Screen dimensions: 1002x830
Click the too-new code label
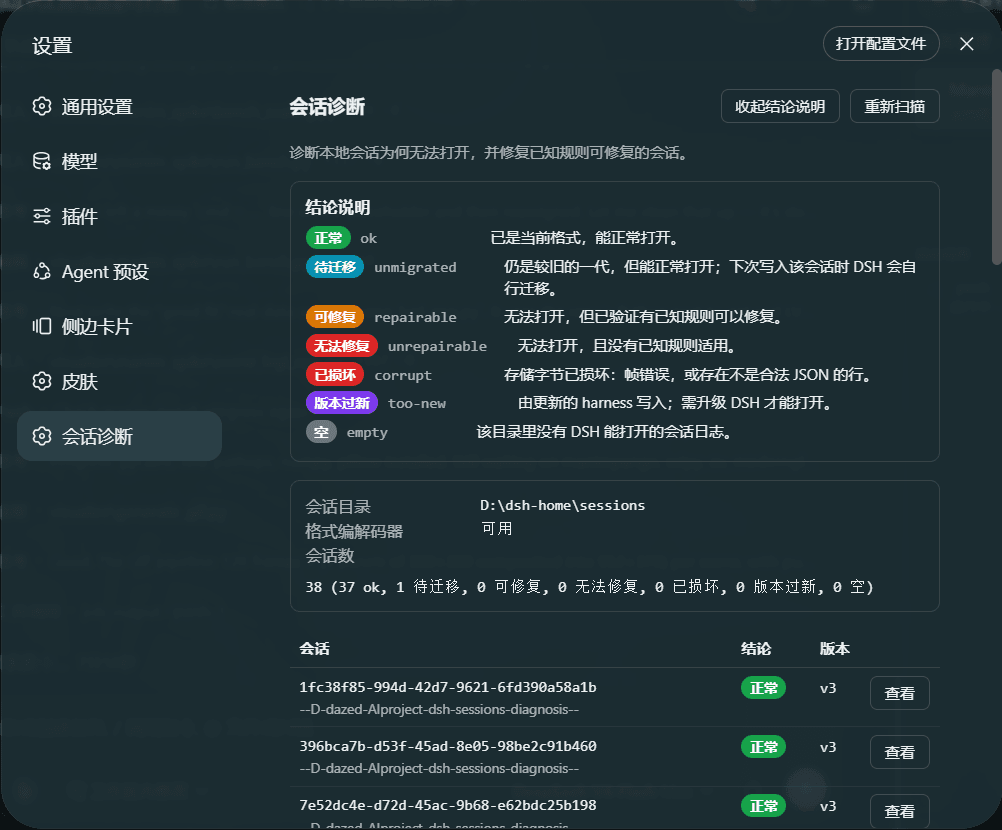[417, 404]
